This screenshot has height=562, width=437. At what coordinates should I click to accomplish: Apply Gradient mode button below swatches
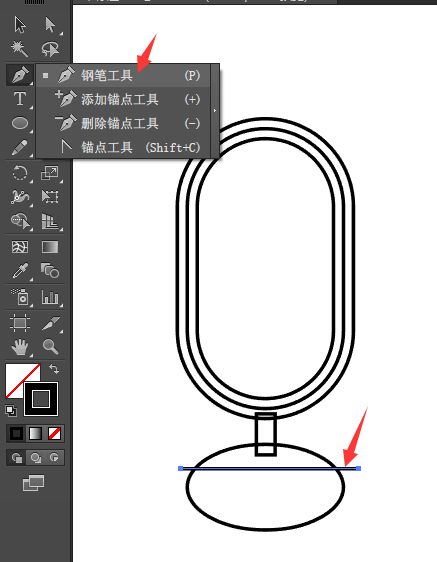coord(35,434)
